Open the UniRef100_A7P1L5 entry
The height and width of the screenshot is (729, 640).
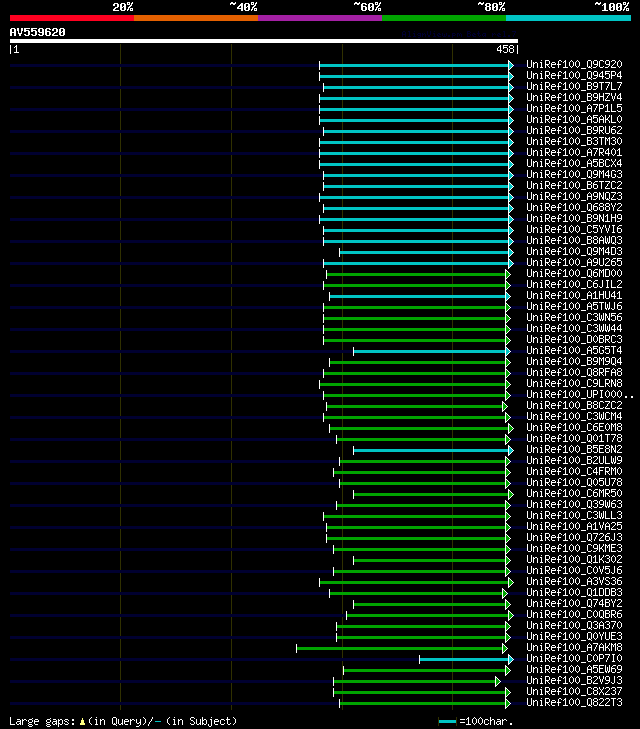tap(574, 108)
